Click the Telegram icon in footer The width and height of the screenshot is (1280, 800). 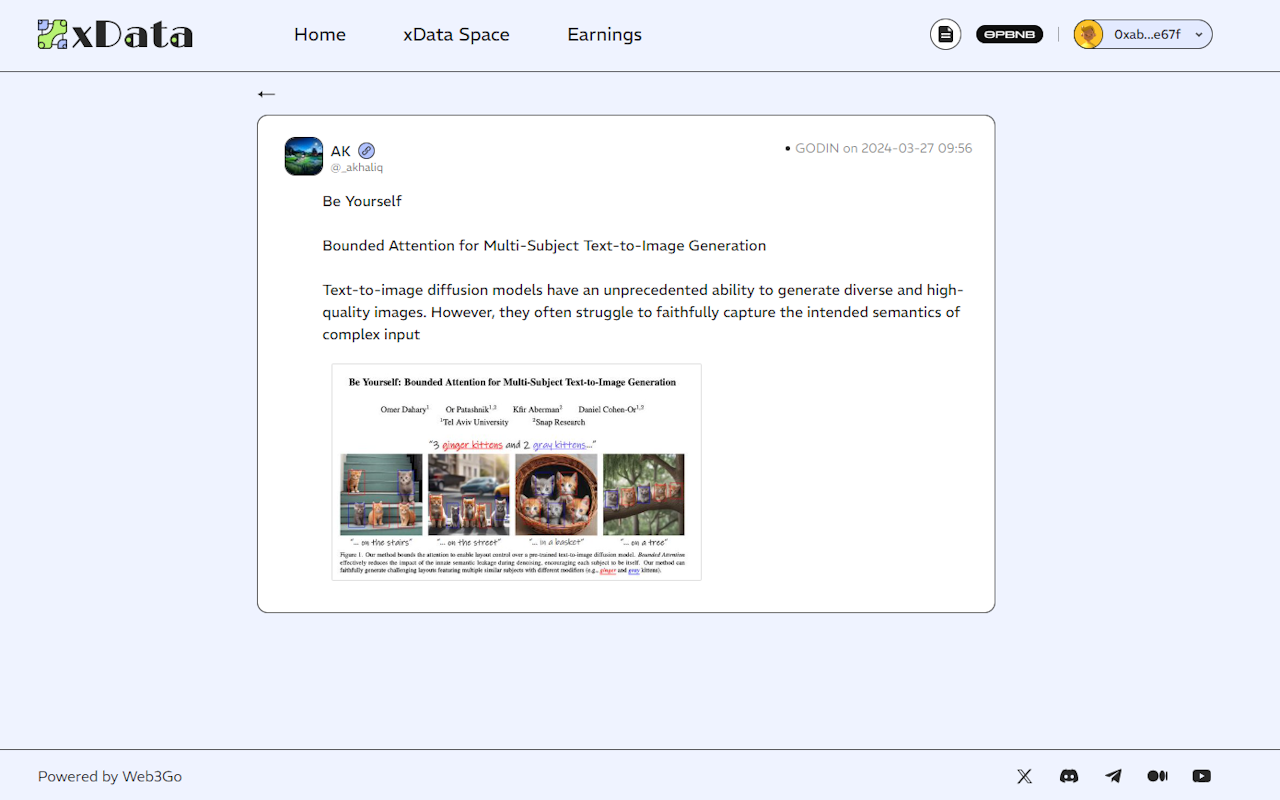(x=1112, y=776)
